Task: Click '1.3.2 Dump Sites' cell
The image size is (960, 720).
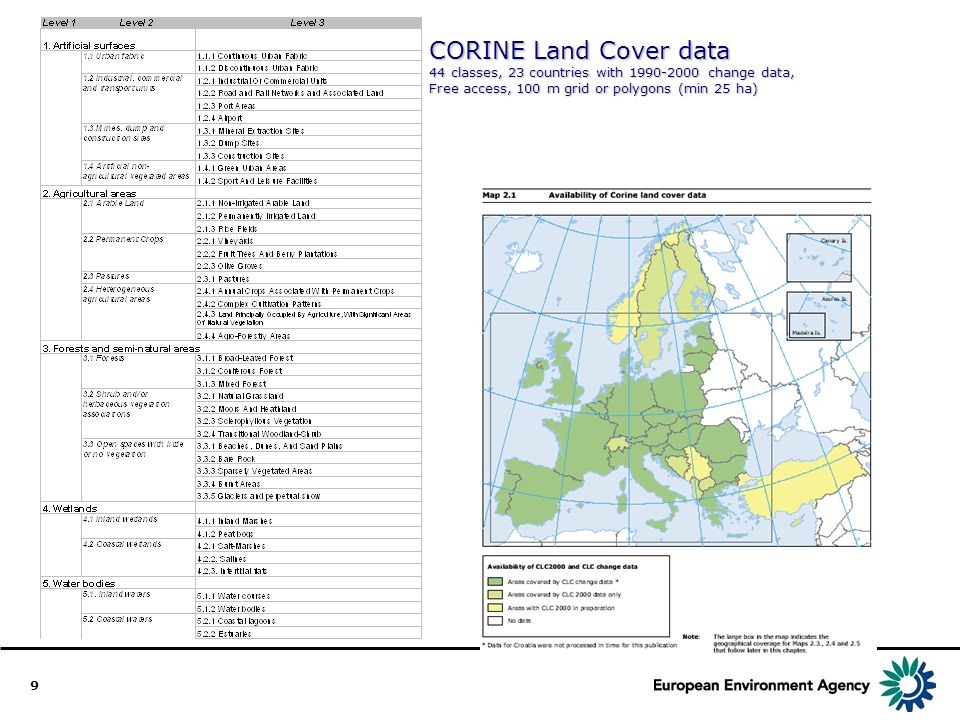Action: [x=309, y=143]
